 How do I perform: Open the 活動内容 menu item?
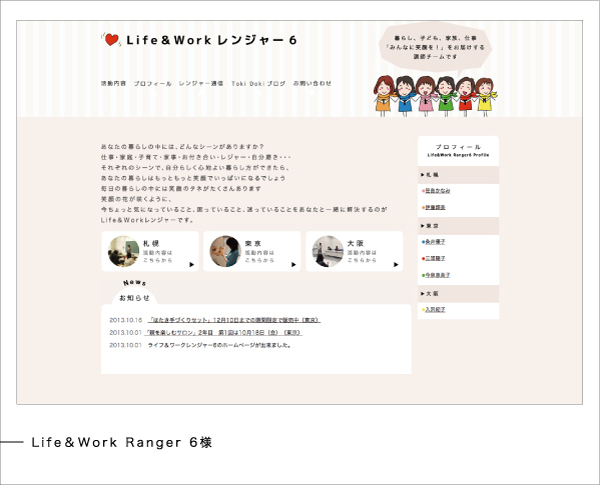pyautogui.click(x=113, y=83)
